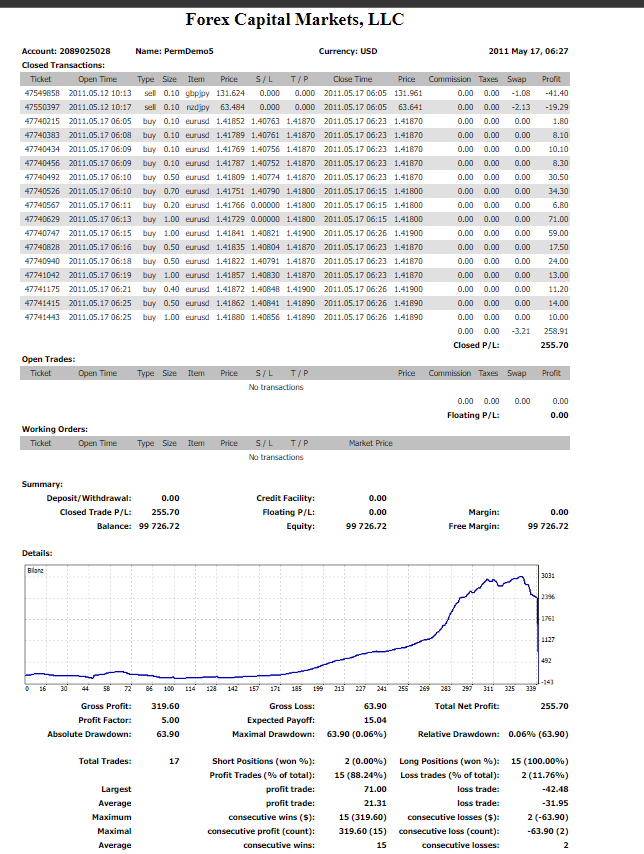This screenshot has height=854, width=644.
Task: Click the Profit Factor value 5.00
Action: [170, 720]
